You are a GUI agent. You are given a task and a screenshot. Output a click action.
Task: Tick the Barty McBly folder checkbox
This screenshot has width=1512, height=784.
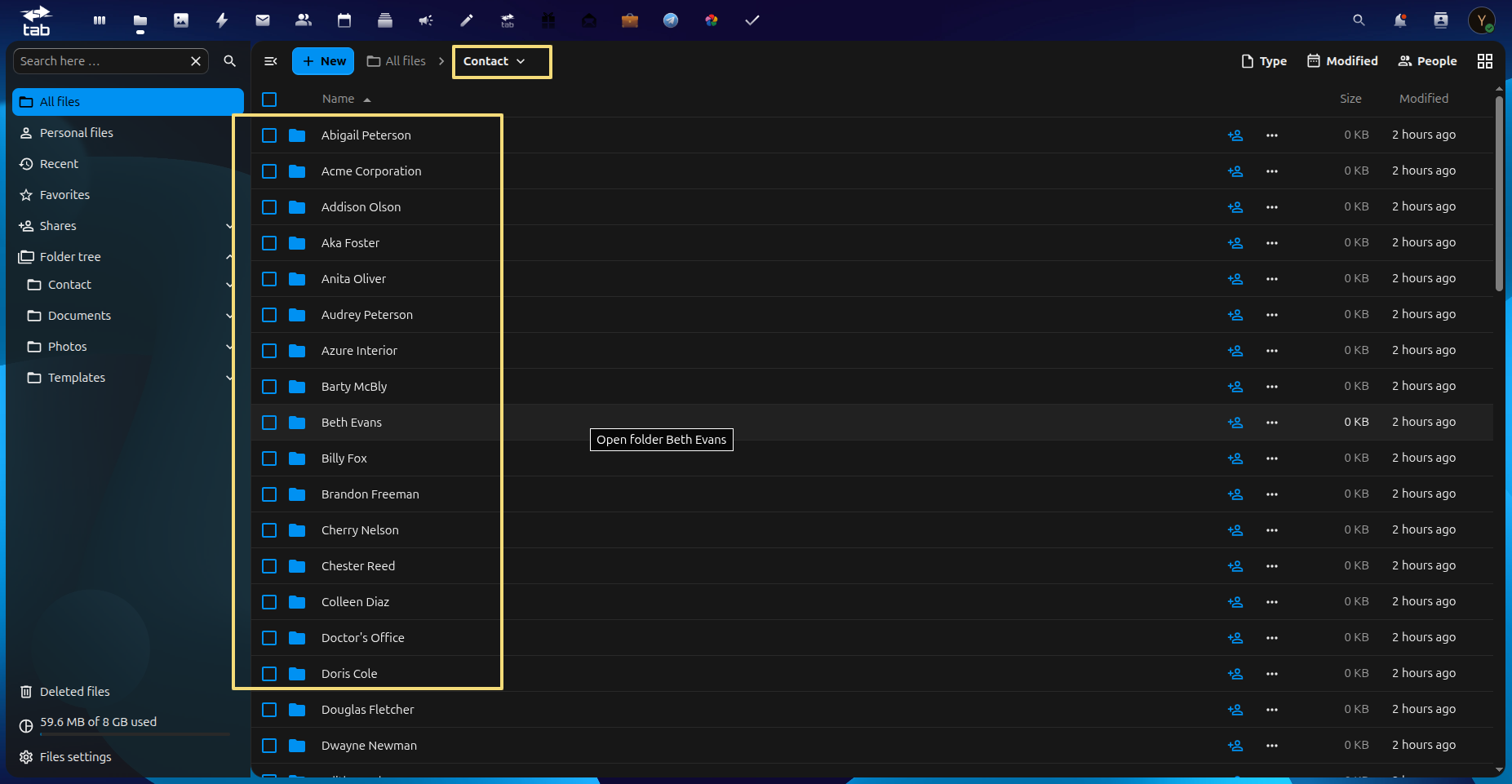click(269, 387)
